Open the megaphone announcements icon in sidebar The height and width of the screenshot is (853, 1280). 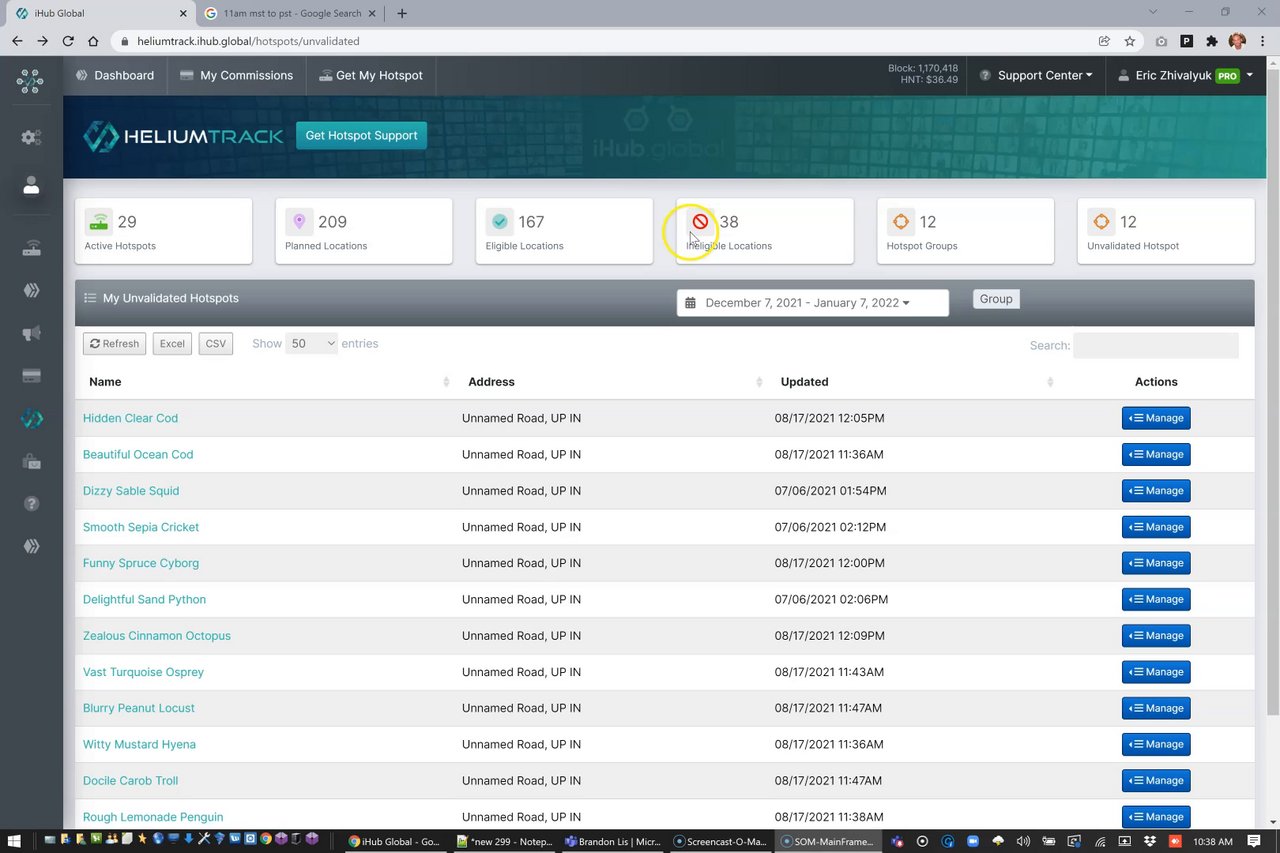click(31, 333)
